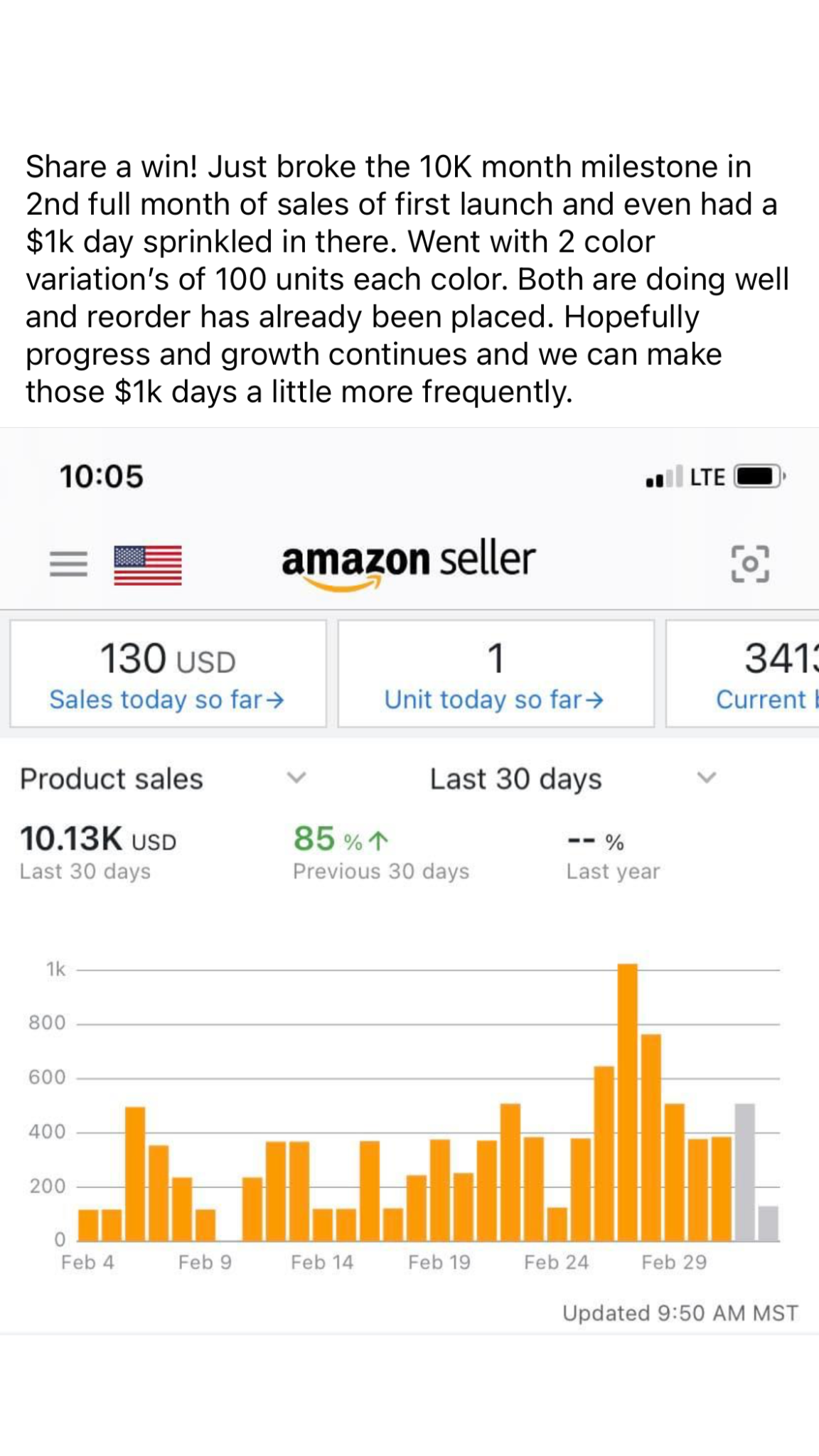Tap the Updated 9:50 AM MST text
This screenshot has height=1456, width=819.
click(680, 1312)
